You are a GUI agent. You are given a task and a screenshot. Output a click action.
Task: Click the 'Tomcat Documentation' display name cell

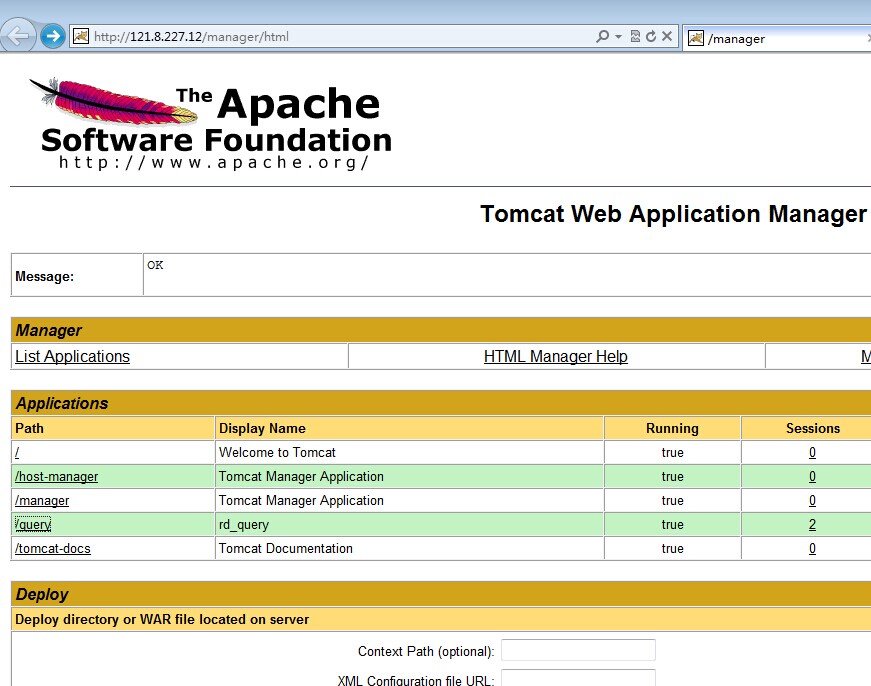[409, 548]
